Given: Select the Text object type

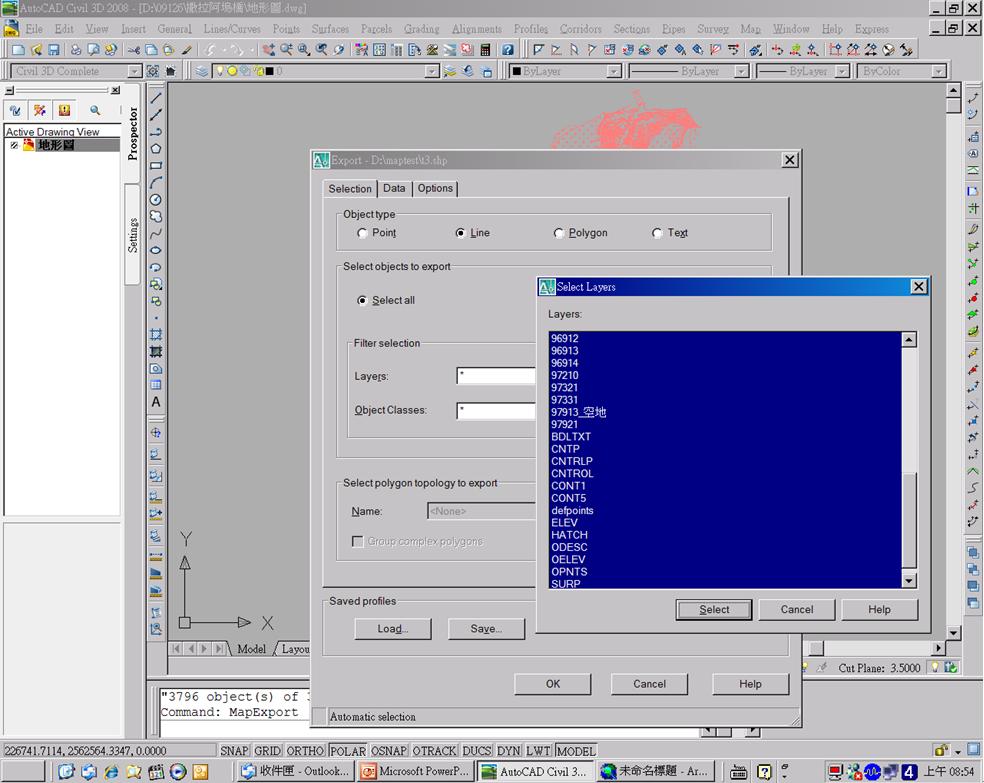Looking at the screenshot, I should pyautogui.click(x=657, y=233).
